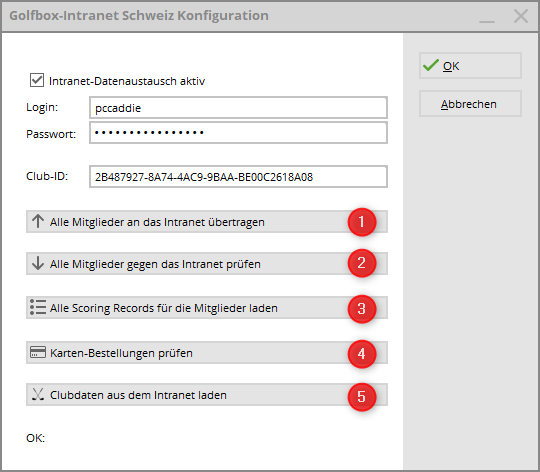Image resolution: width=540 pixels, height=472 pixels.
Task: Click Alle Mitglieder gegen das Intranet prüfen
Action: coord(207,264)
